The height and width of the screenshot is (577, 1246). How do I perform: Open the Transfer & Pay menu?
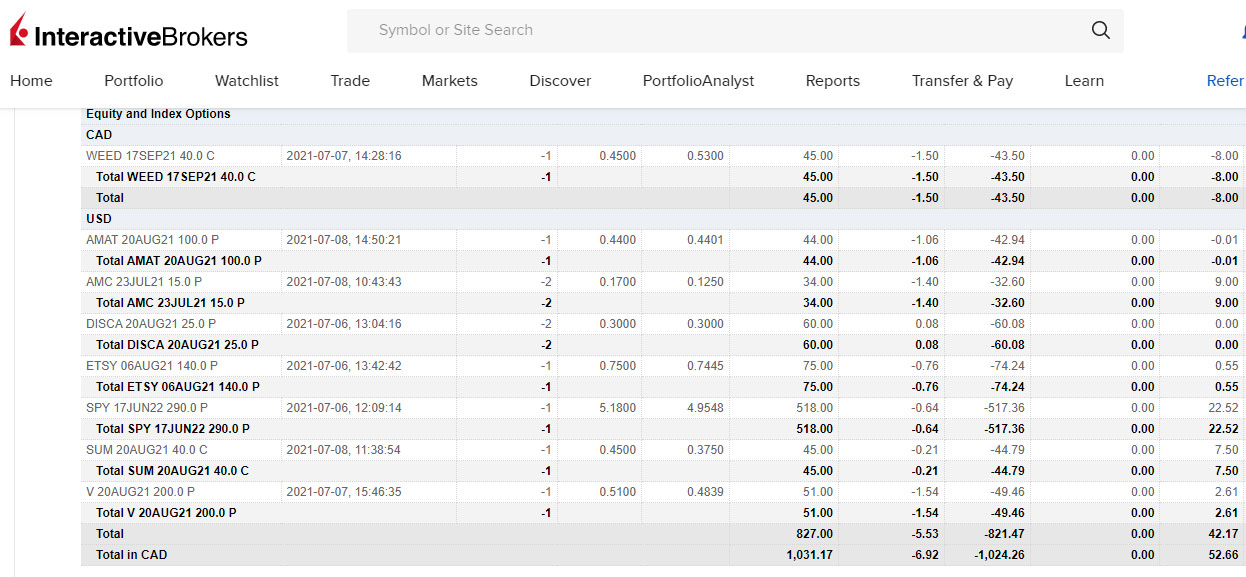[962, 81]
